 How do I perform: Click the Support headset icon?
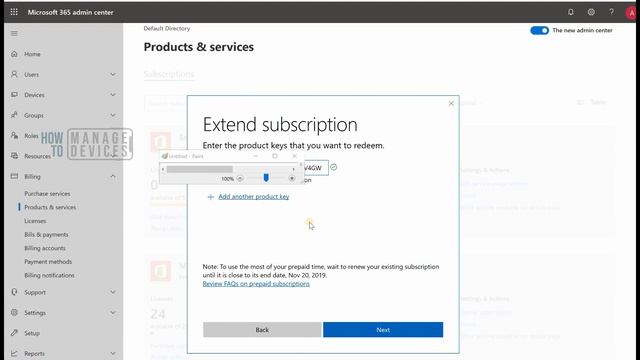click(14, 292)
